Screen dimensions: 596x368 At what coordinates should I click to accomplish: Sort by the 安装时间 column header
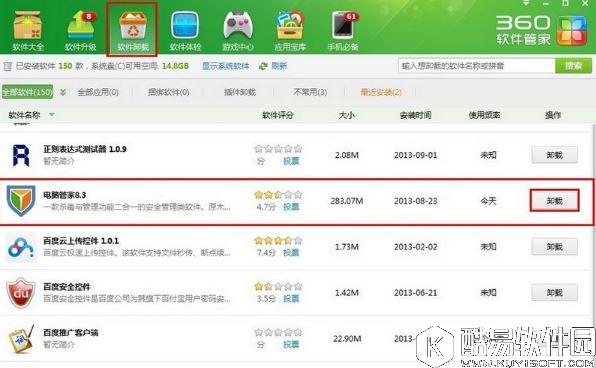point(415,115)
